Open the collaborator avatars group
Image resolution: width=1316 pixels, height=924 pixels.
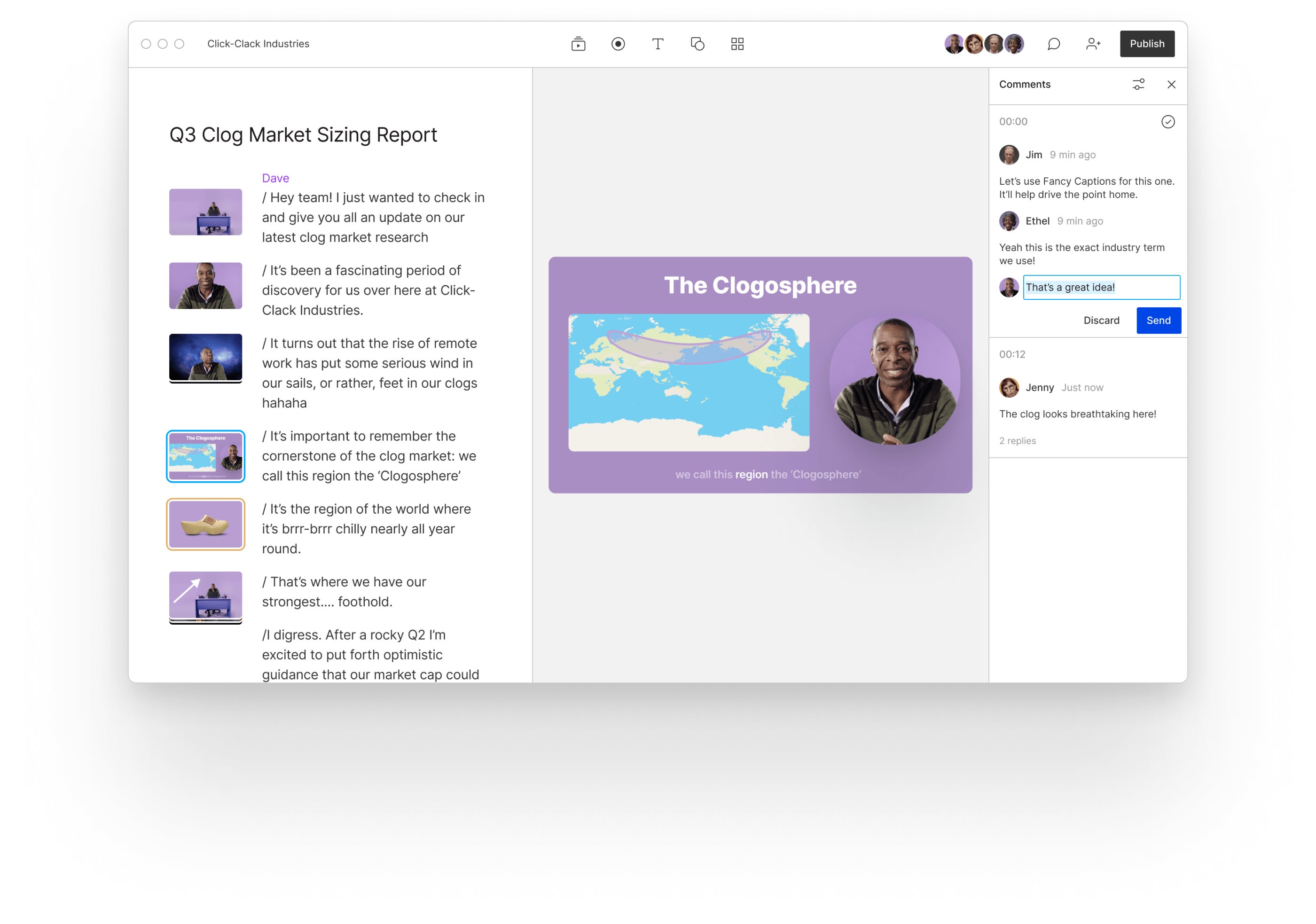click(984, 44)
